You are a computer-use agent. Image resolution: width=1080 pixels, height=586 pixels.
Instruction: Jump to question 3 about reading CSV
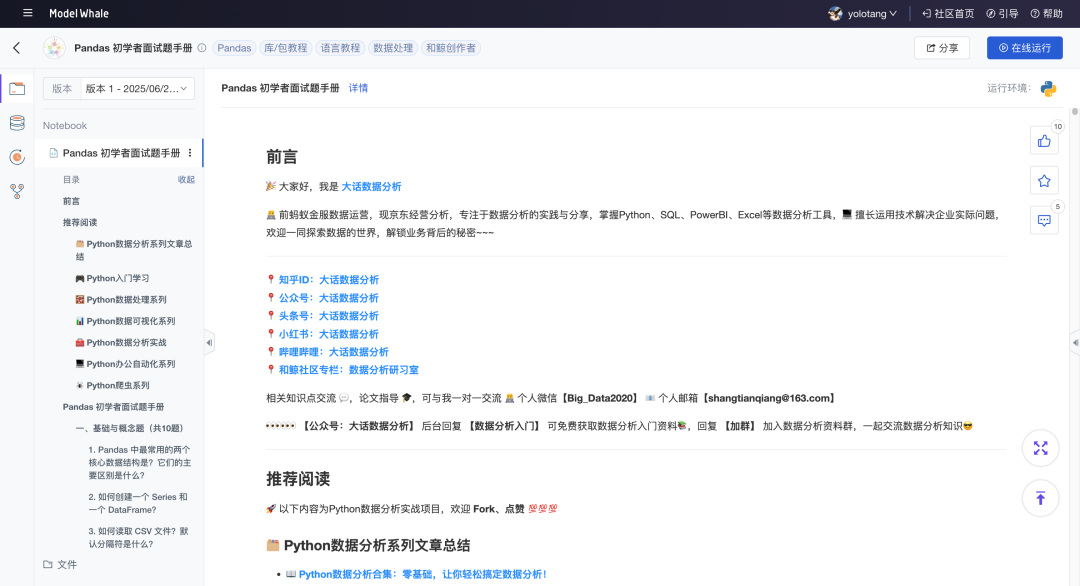click(x=138, y=537)
